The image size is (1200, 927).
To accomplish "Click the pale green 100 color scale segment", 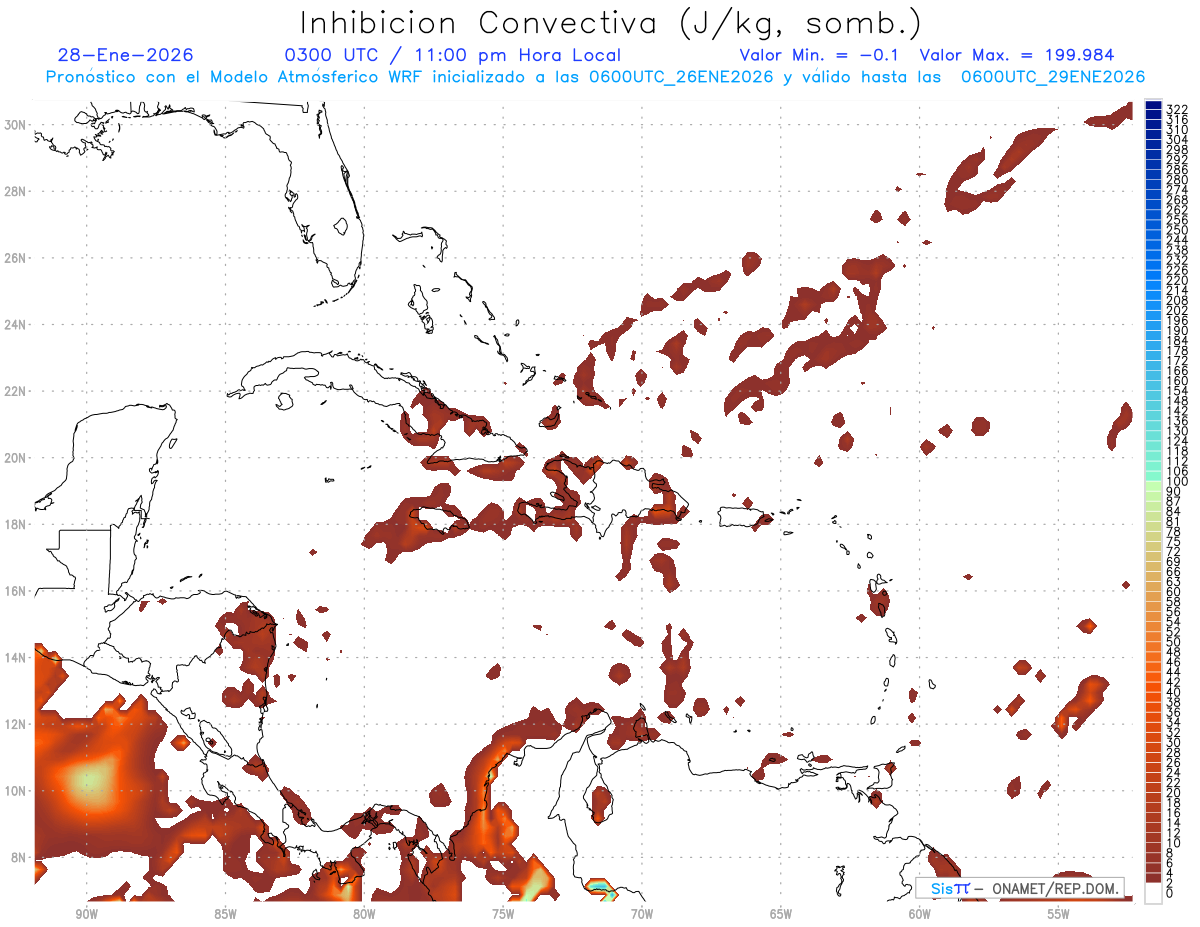I will pos(1153,488).
